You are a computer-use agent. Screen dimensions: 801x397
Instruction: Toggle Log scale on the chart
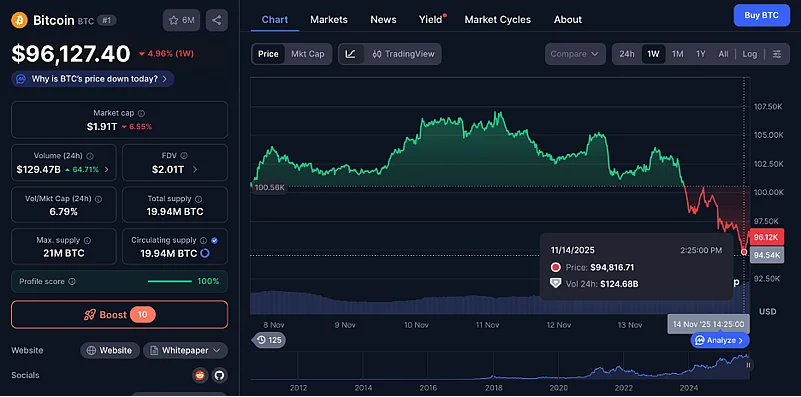tap(750, 54)
